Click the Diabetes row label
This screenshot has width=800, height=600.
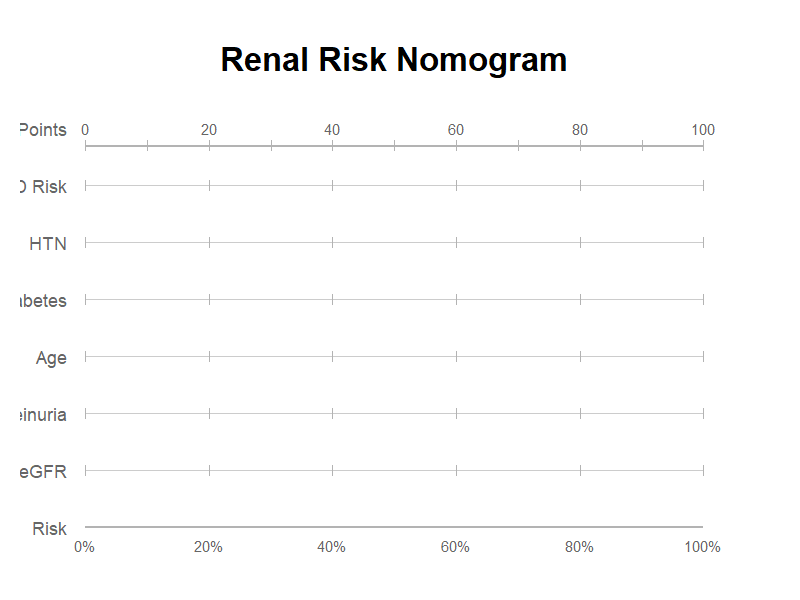point(43,301)
